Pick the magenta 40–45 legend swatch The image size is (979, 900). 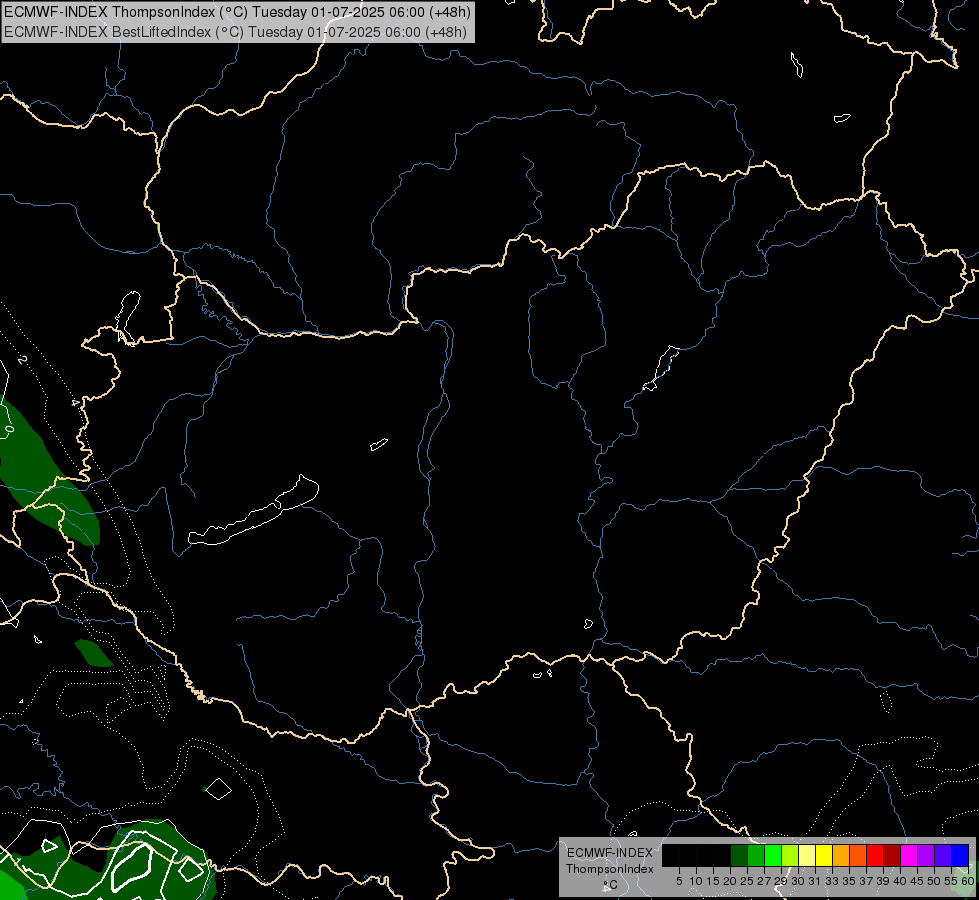[x=909, y=855]
